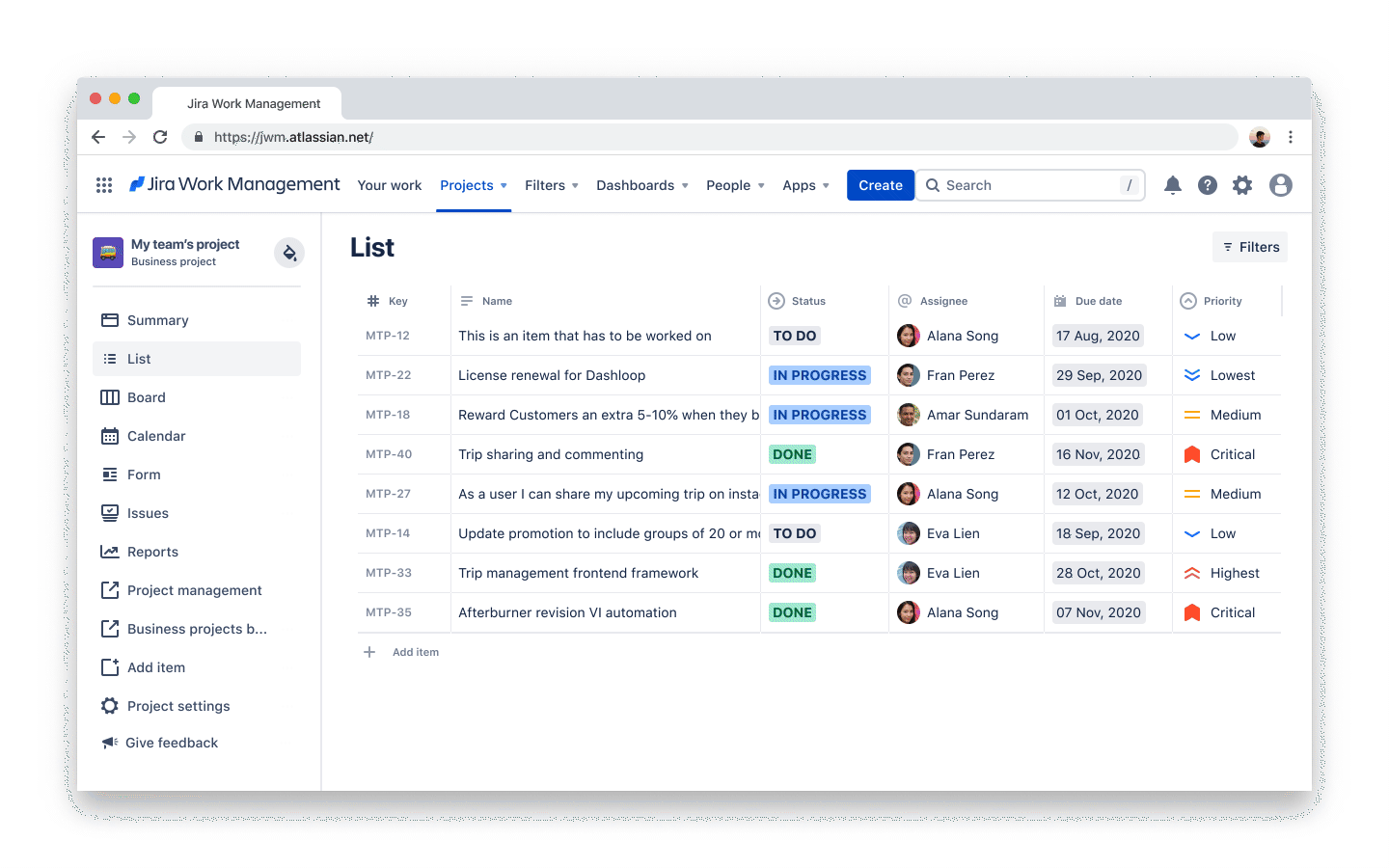
Task: Open Summary in the sidebar
Action: pos(197,320)
